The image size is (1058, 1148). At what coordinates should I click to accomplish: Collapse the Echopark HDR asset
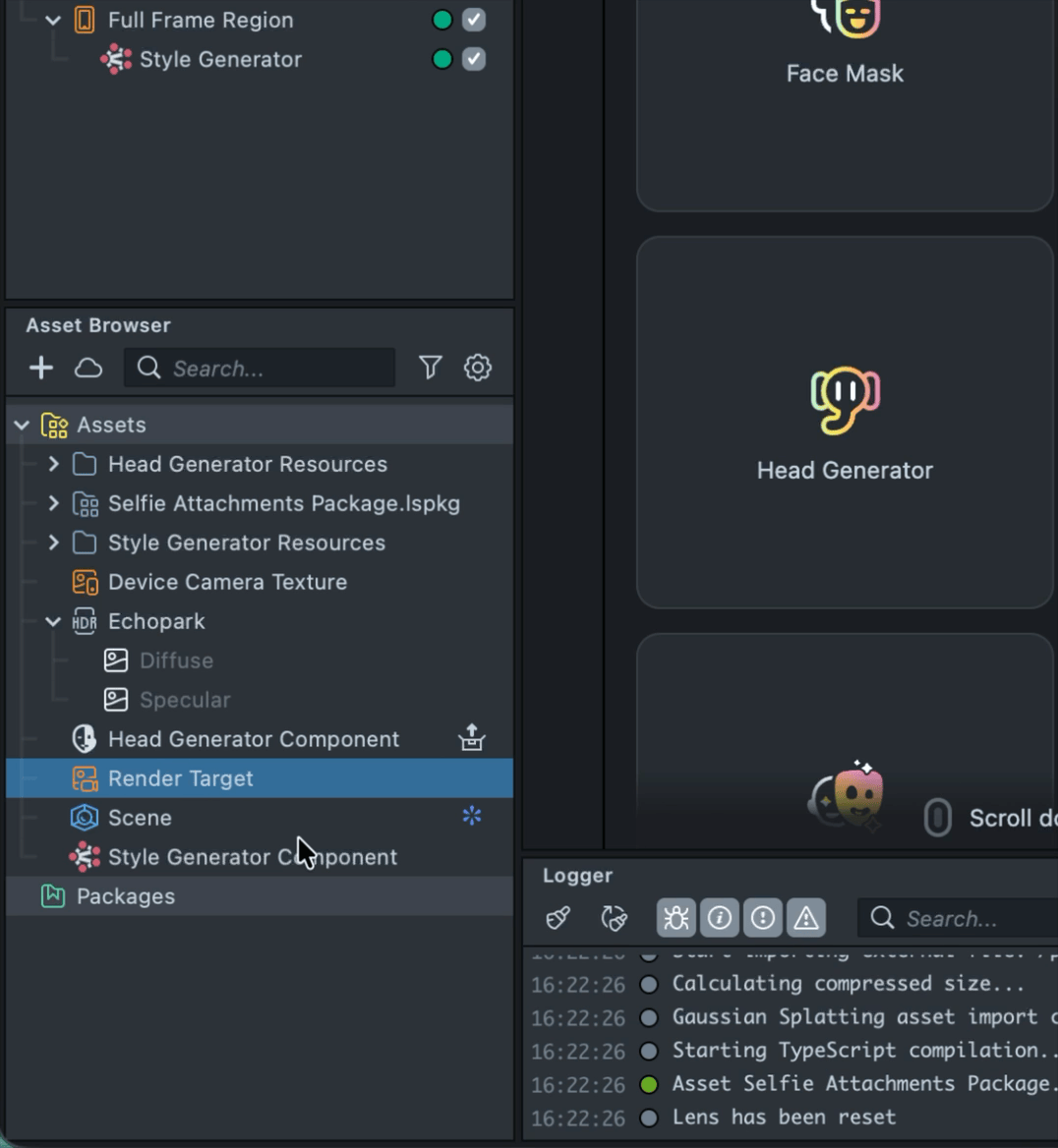point(54,621)
